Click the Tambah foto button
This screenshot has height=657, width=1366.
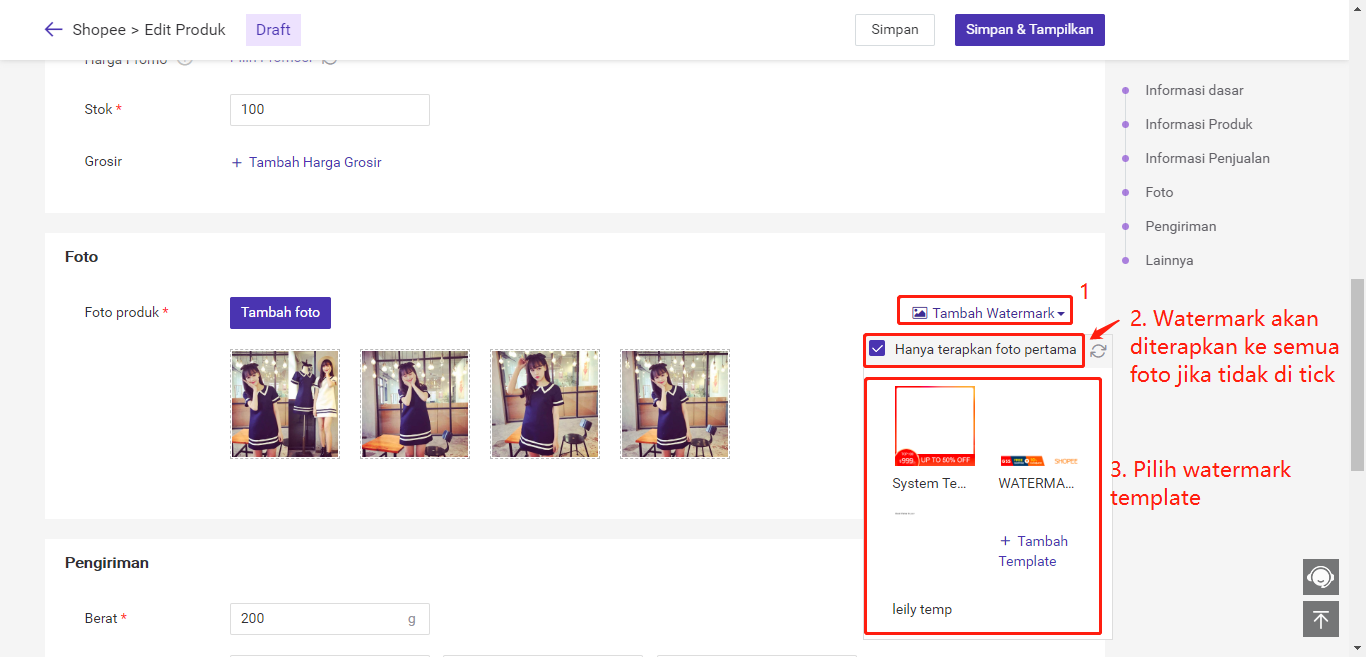(280, 313)
